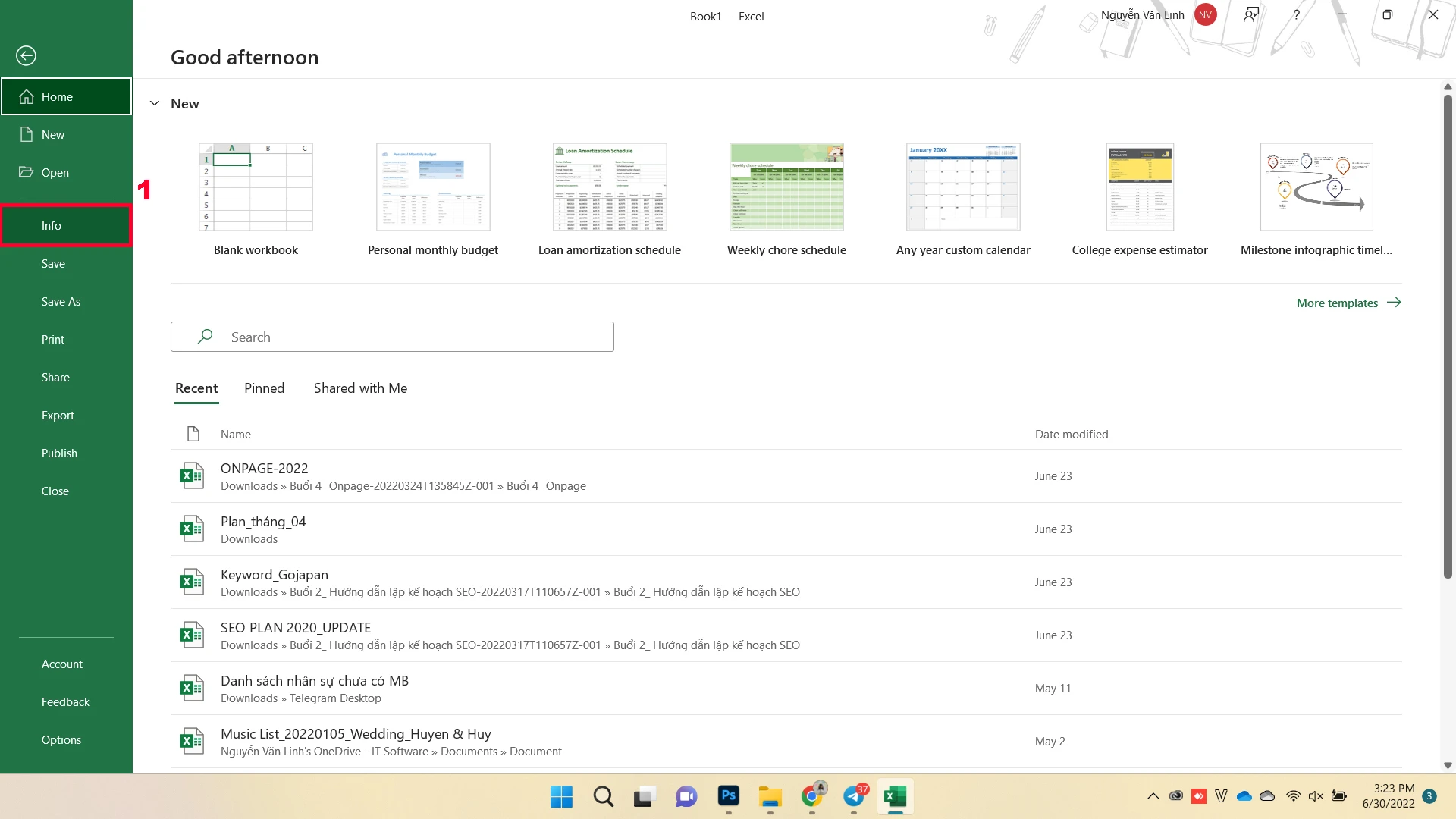The width and height of the screenshot is (1456, 819).
Task: Choose Open in the sidebar
Action: pos(66,172)
